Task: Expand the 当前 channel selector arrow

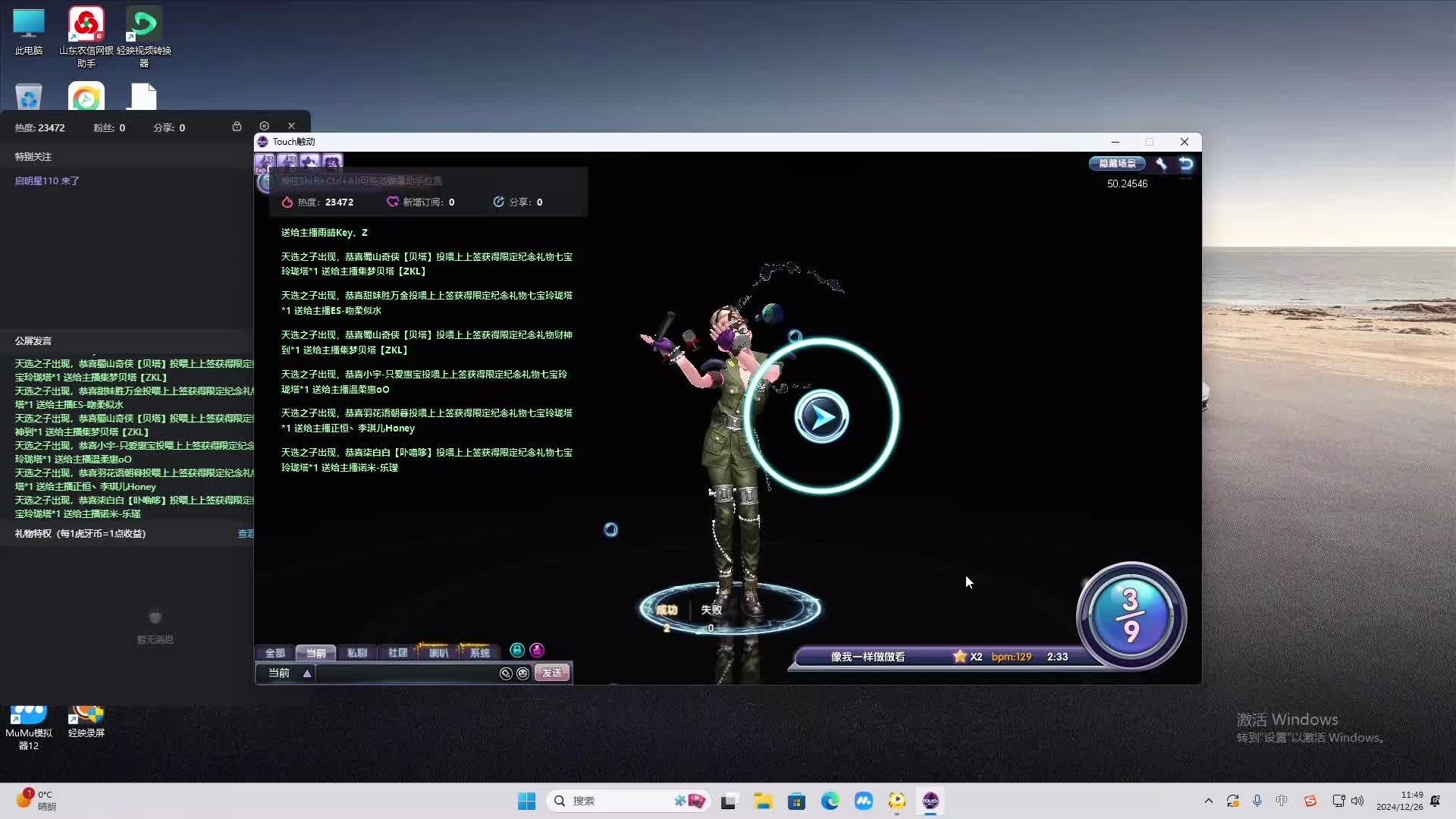Action: click(307, 673)
